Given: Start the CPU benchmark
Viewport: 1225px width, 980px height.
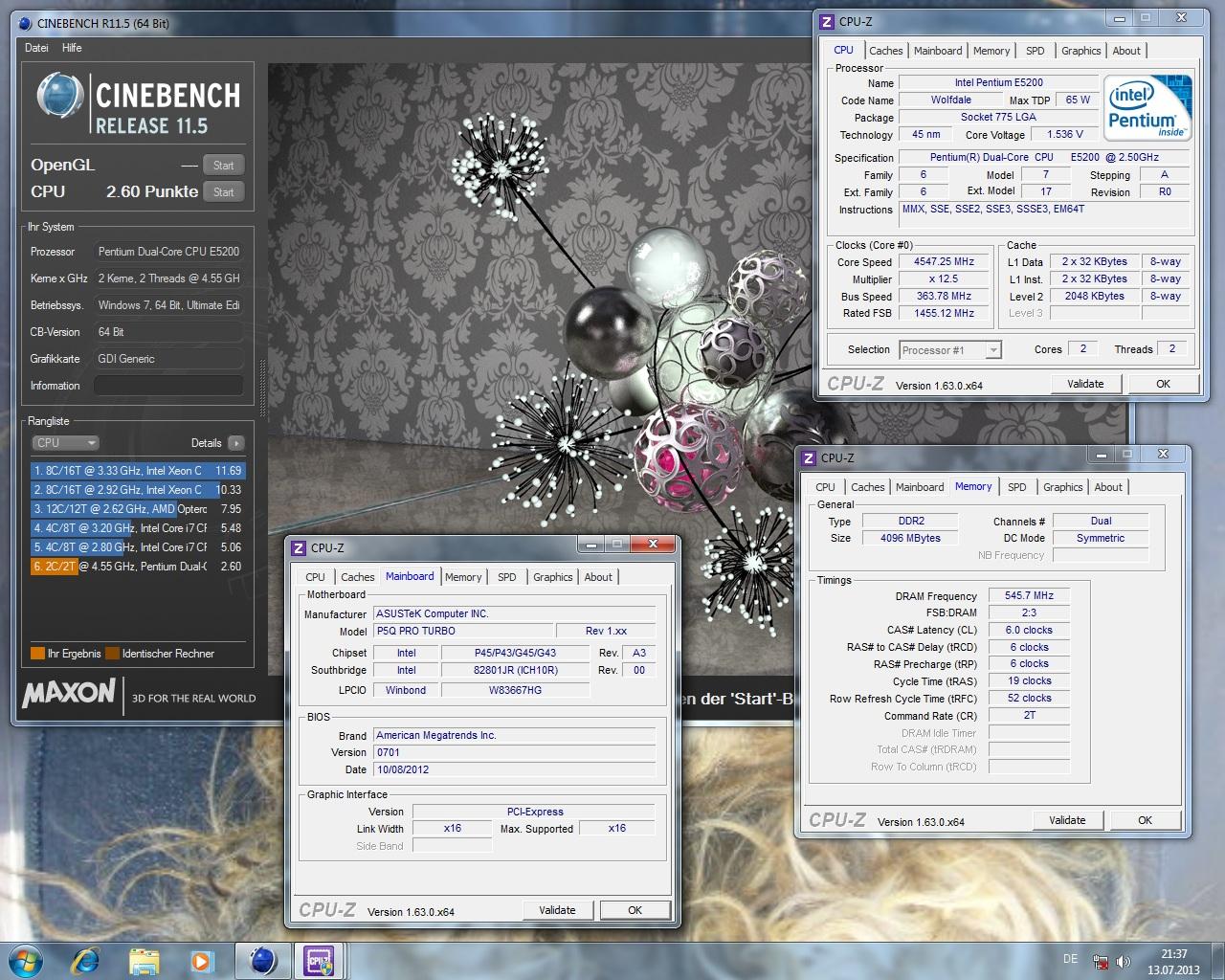Looking at the screenshot, I should 224,192.
